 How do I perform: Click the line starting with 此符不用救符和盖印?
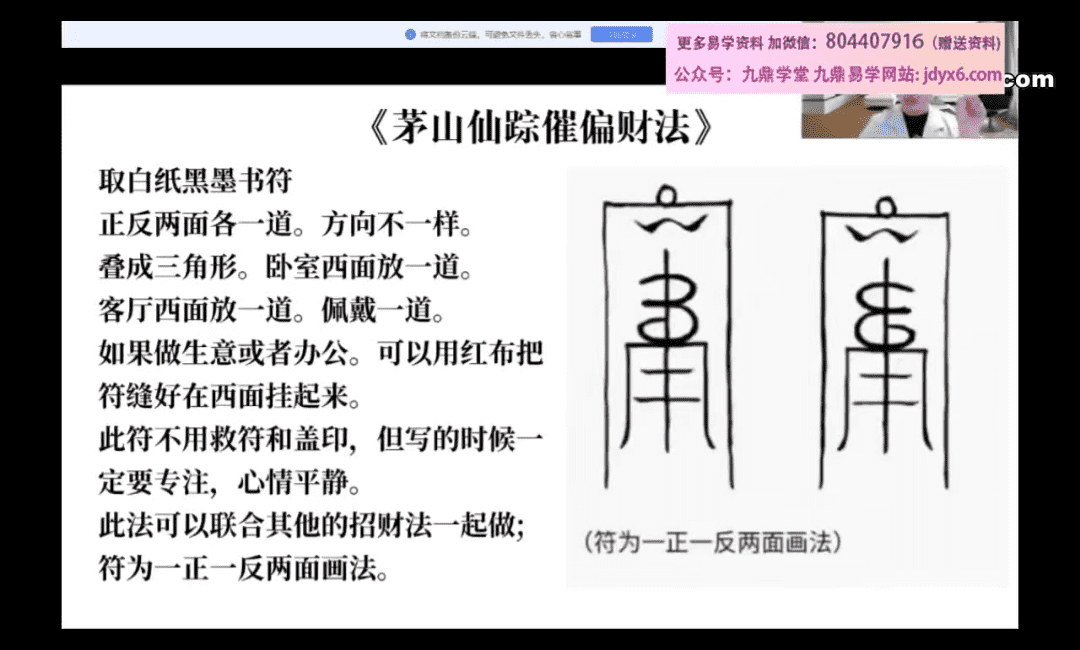click(320, 439)
